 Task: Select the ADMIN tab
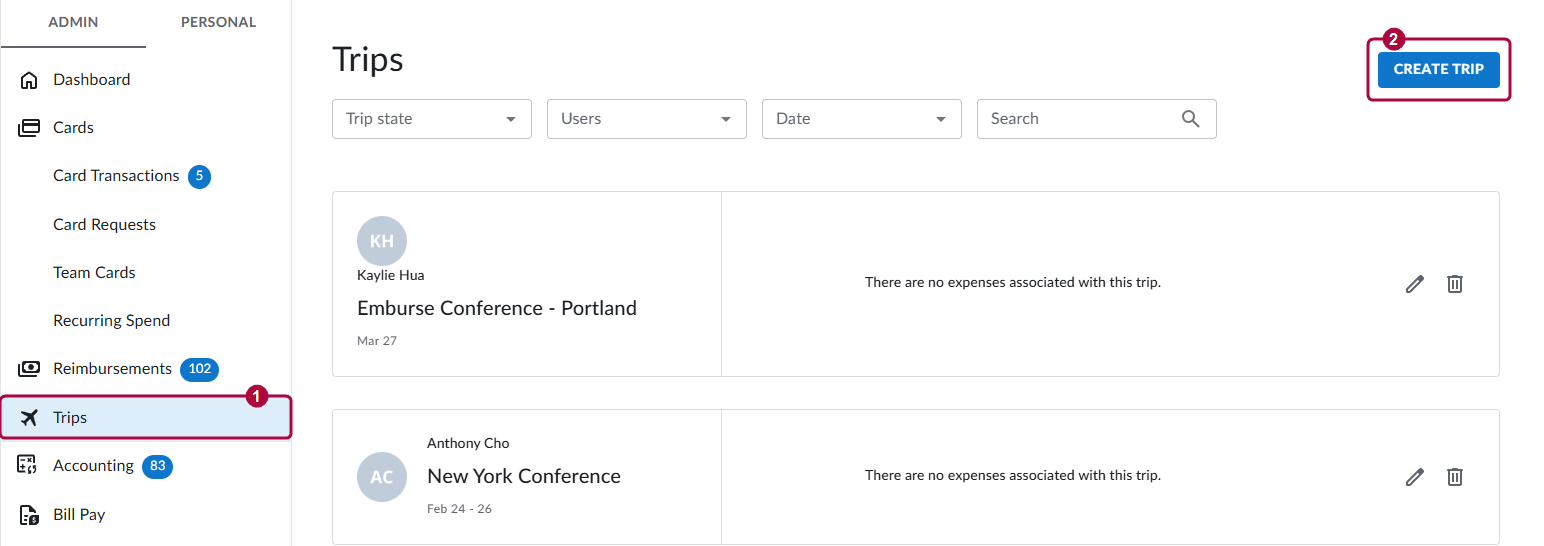[73, 22]
